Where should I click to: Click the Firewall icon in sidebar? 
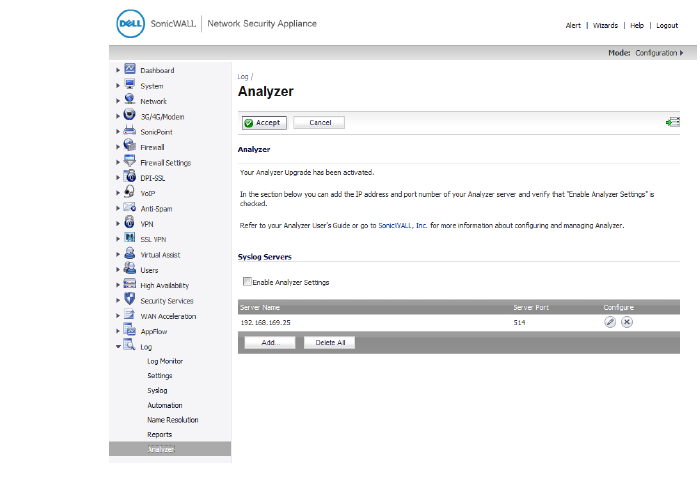click(129, 145)
